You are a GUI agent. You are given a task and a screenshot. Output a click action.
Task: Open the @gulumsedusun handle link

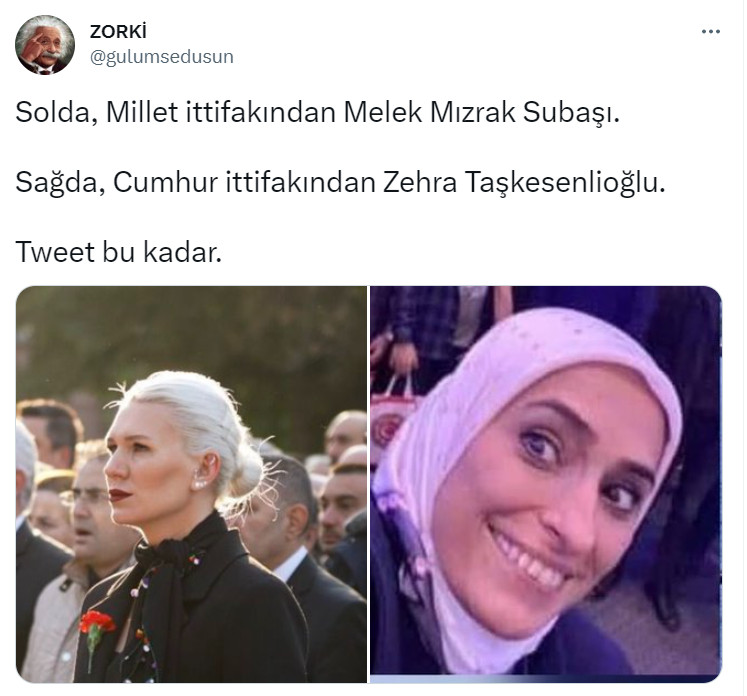[162, 57]
